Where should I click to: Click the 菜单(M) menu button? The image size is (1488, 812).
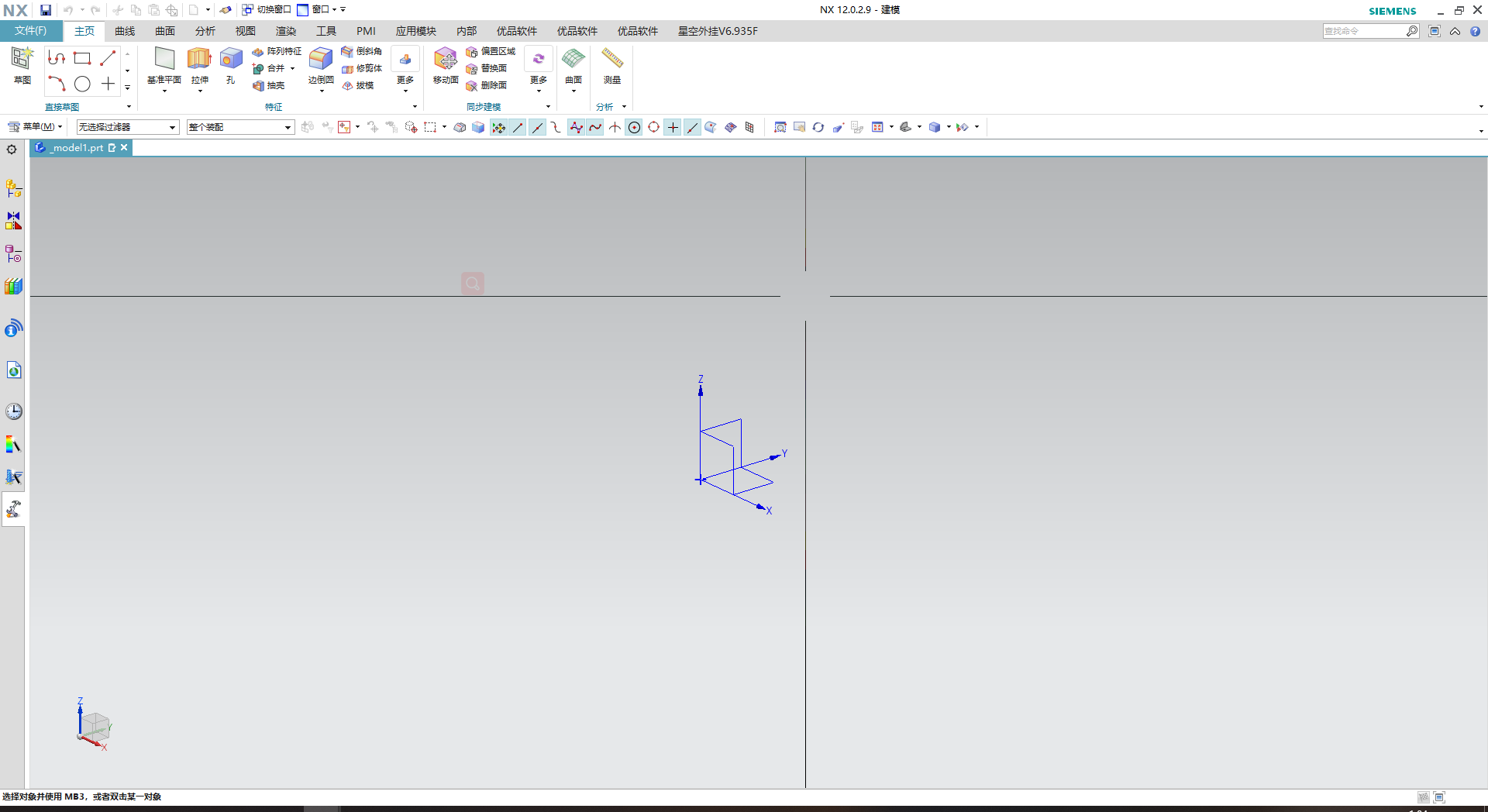coord(35,127)
